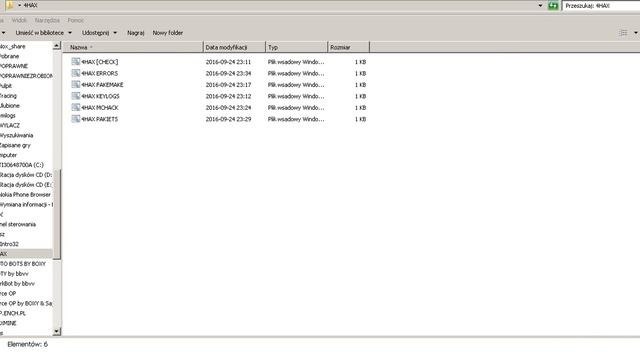The width and height of the screenshot is (640, 360).
Task: Open the Pomoc menu
Action: pyautogui.click(x=76, y=20)
